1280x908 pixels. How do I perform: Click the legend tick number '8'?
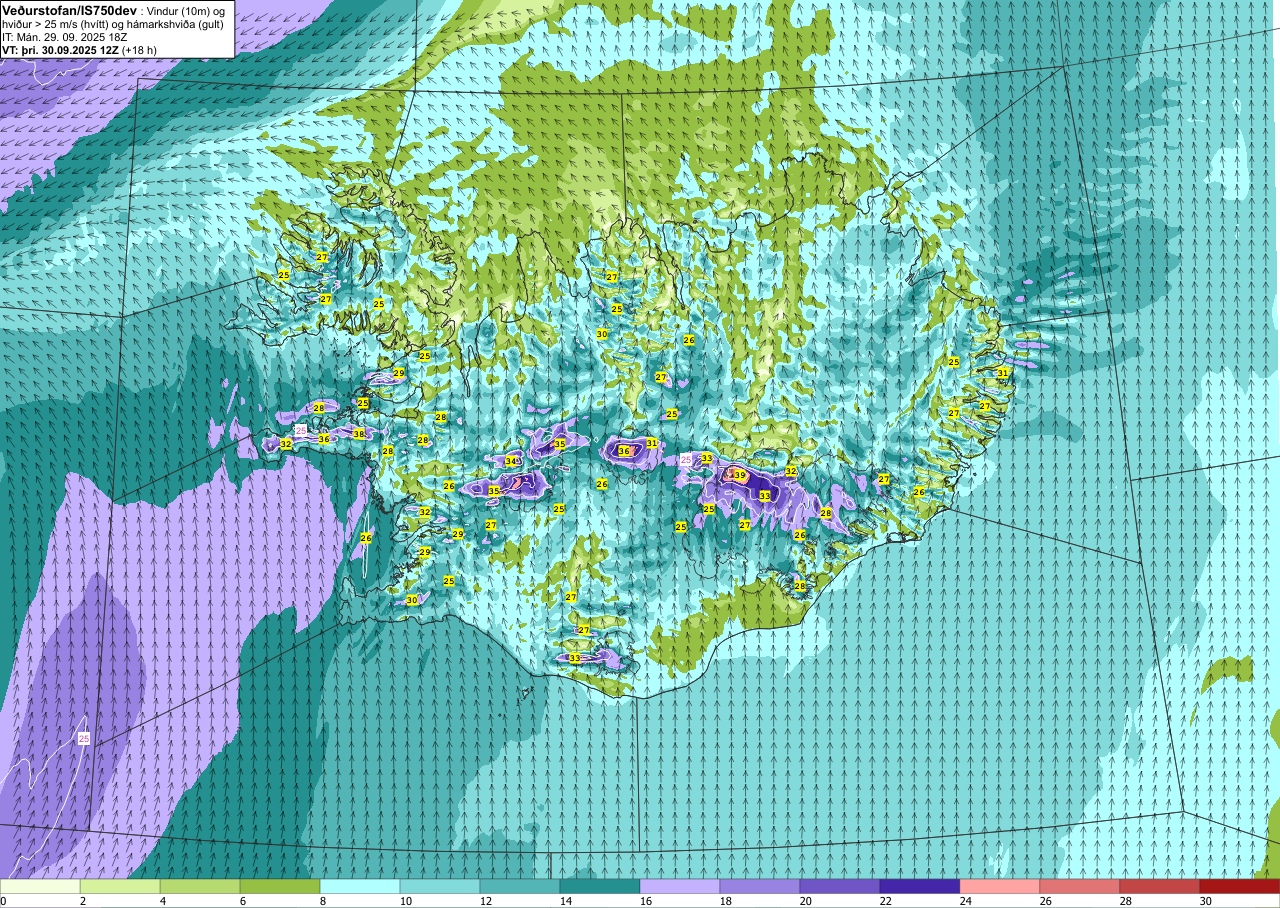[322, 901]
